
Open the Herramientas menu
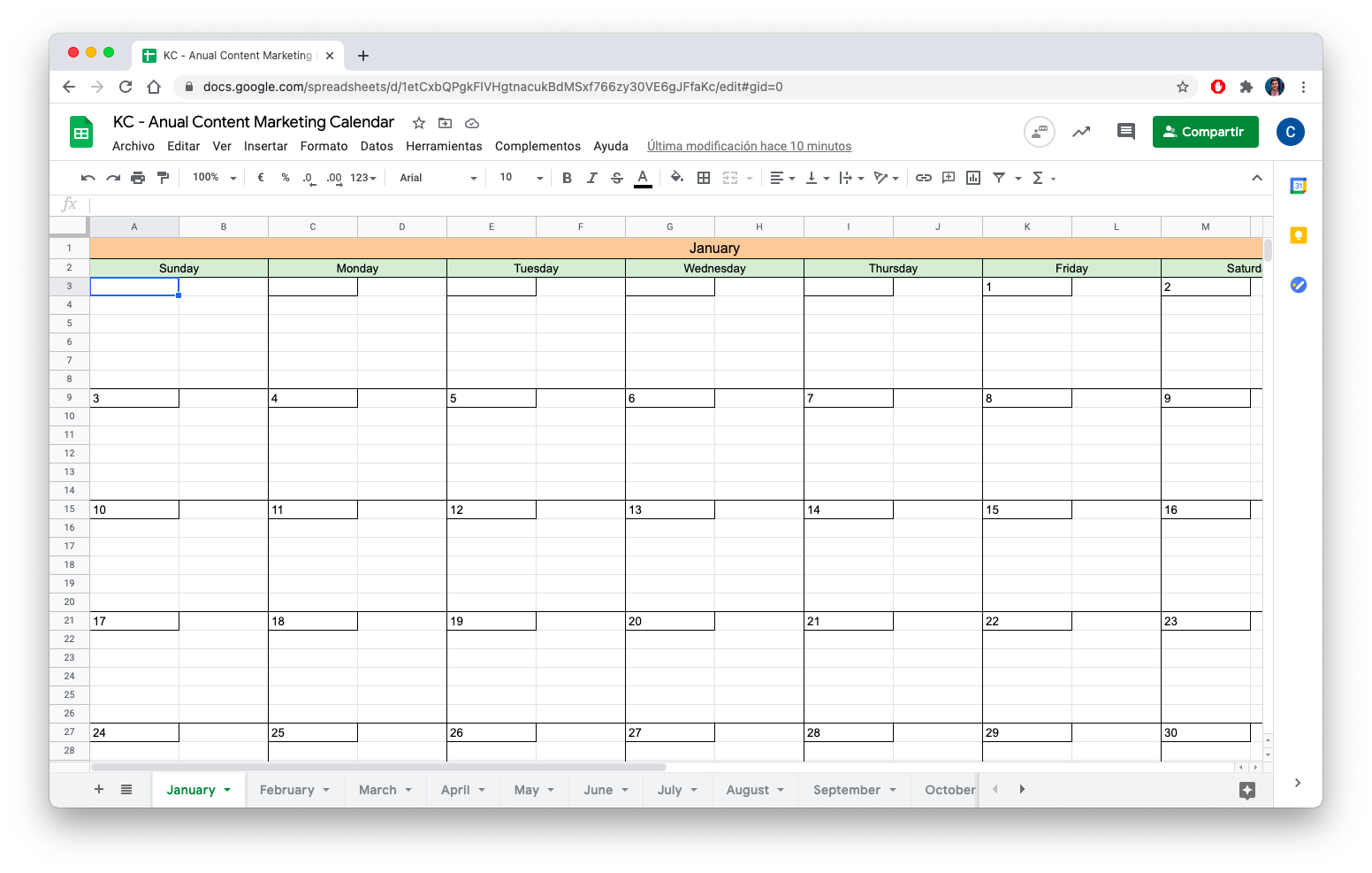(444, 146)
